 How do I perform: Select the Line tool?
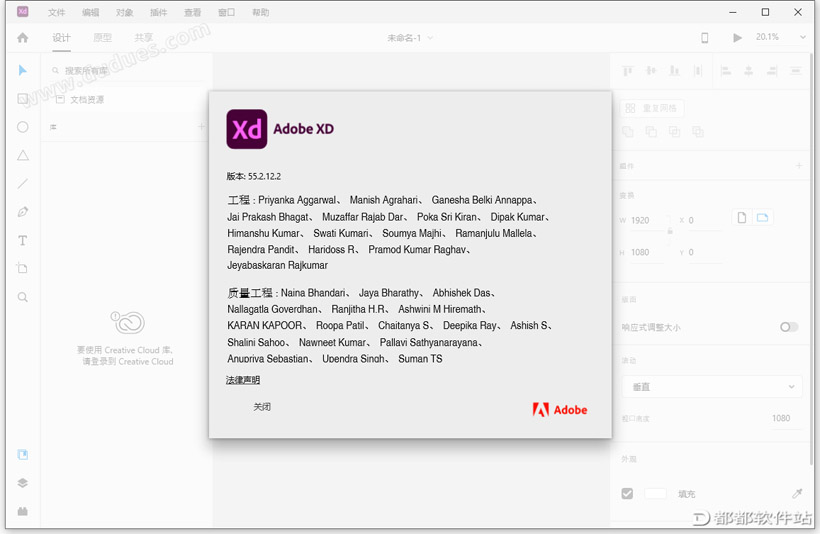point(22,184)
